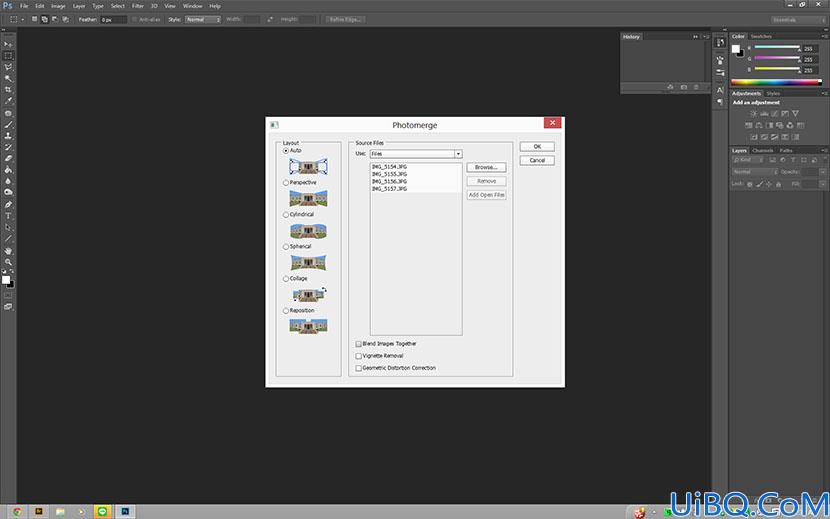The image size is (830, 519).
Task: Select the Reposition layout option
Action: 286,311
